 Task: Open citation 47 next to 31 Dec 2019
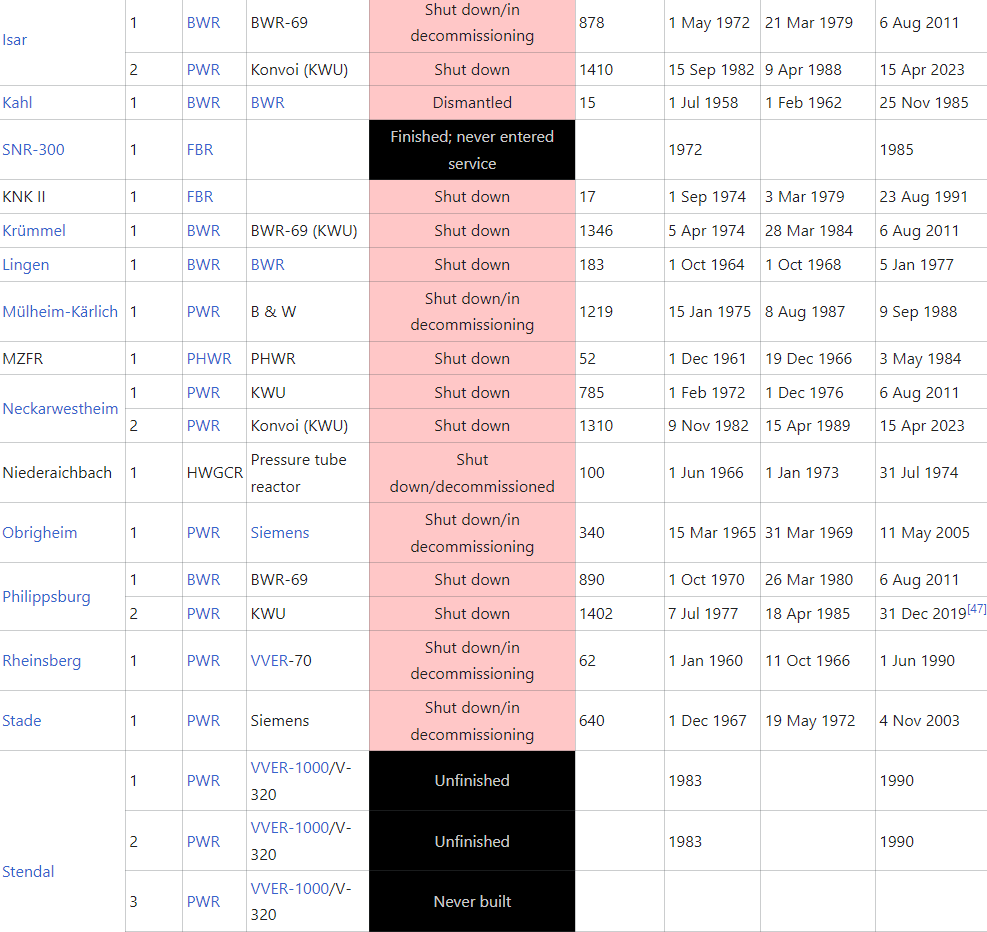click(x=976, y=609)
